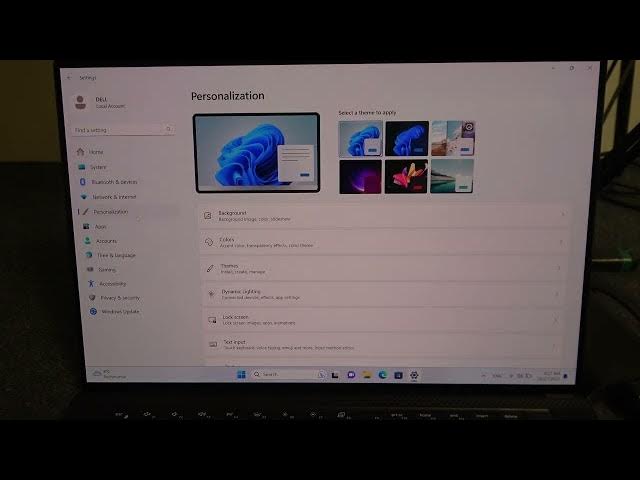Apply the colorful flower dark theme
The image size is (640, 480).
406,176
